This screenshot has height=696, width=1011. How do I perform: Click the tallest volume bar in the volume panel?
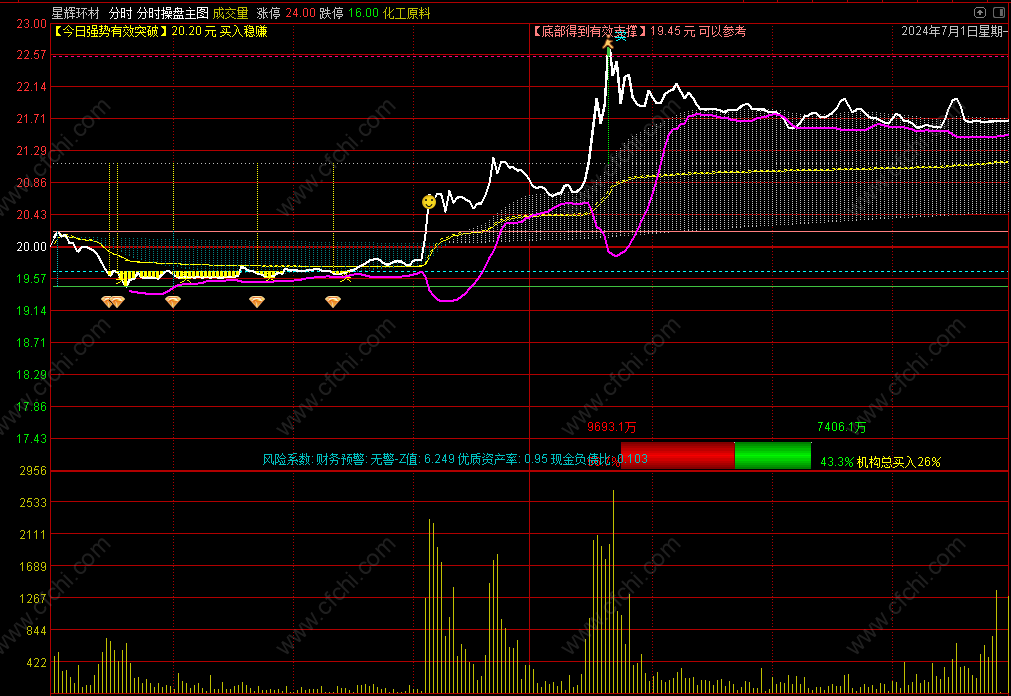tap(613, 592)
